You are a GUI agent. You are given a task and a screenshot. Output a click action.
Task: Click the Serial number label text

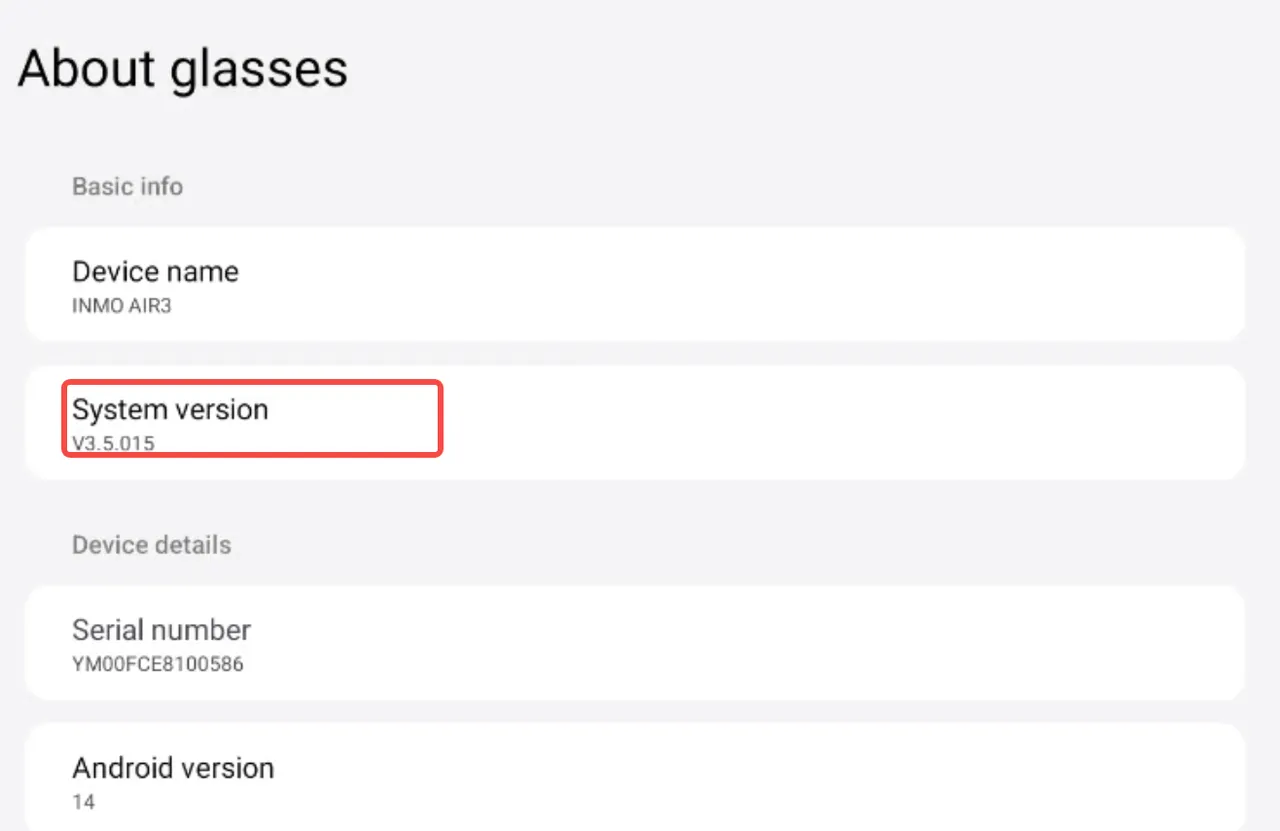point(161,630)
